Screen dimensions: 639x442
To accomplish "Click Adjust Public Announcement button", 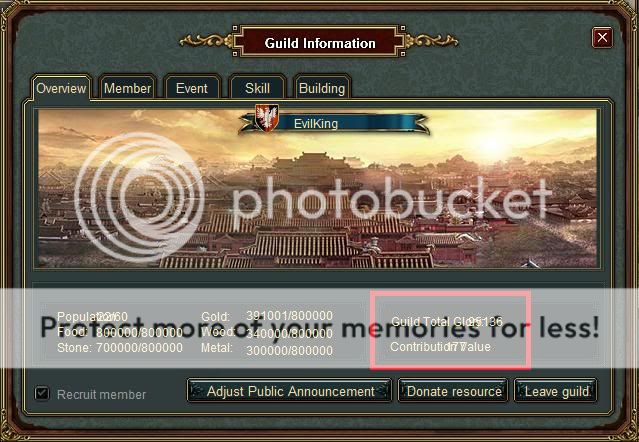I will pos(290,391).
